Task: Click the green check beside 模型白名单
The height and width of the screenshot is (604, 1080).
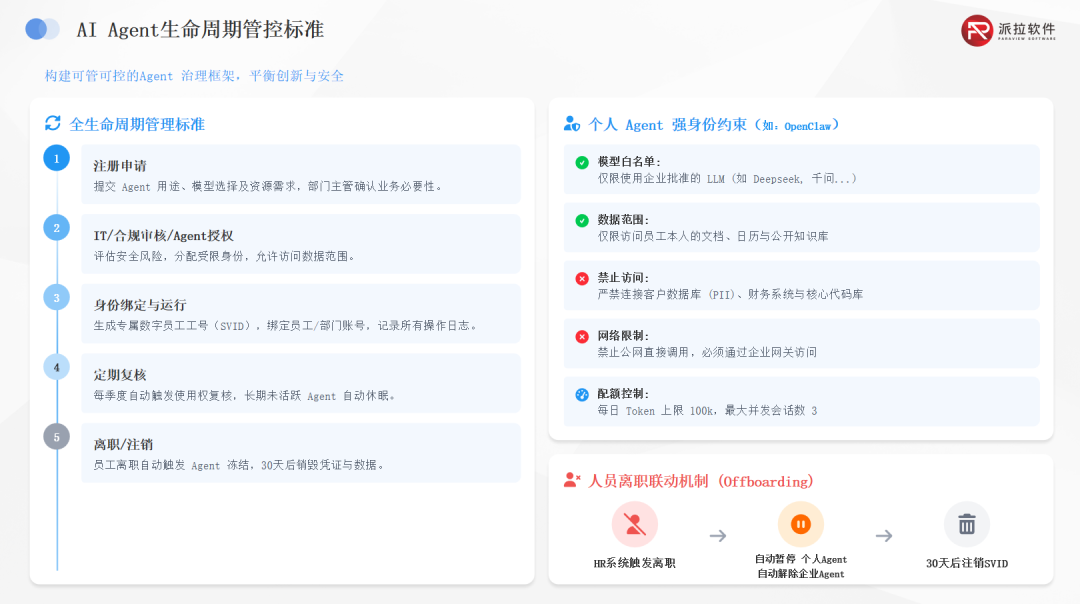Action: point(582,163)
